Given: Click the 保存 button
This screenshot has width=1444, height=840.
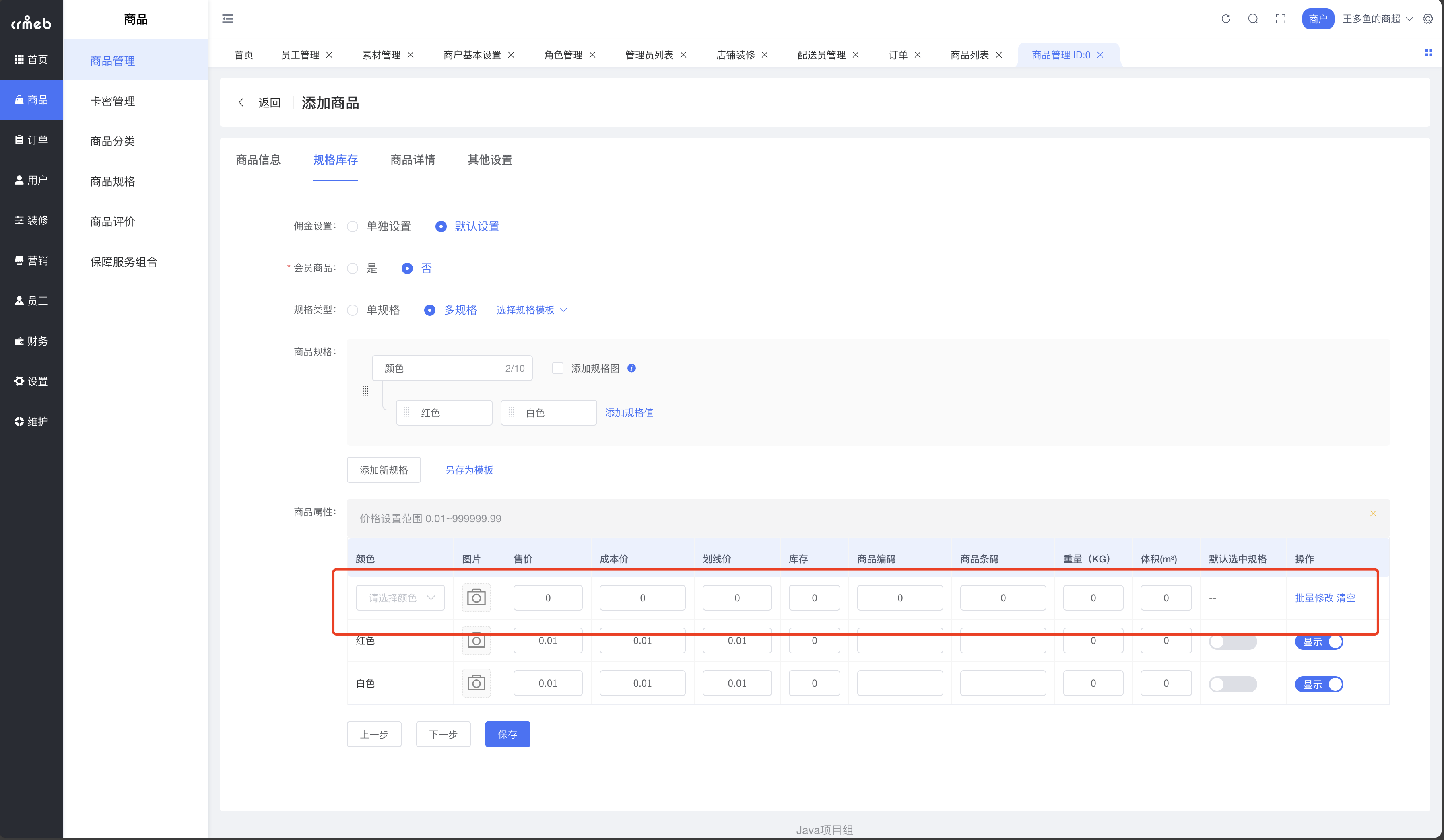Looking at the screenshot, I should point(507,734).
